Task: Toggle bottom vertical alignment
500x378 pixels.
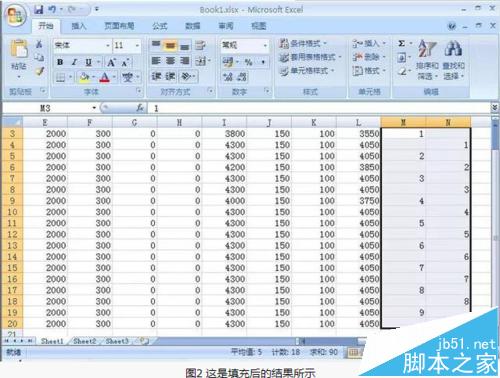Action: [185, 45]
